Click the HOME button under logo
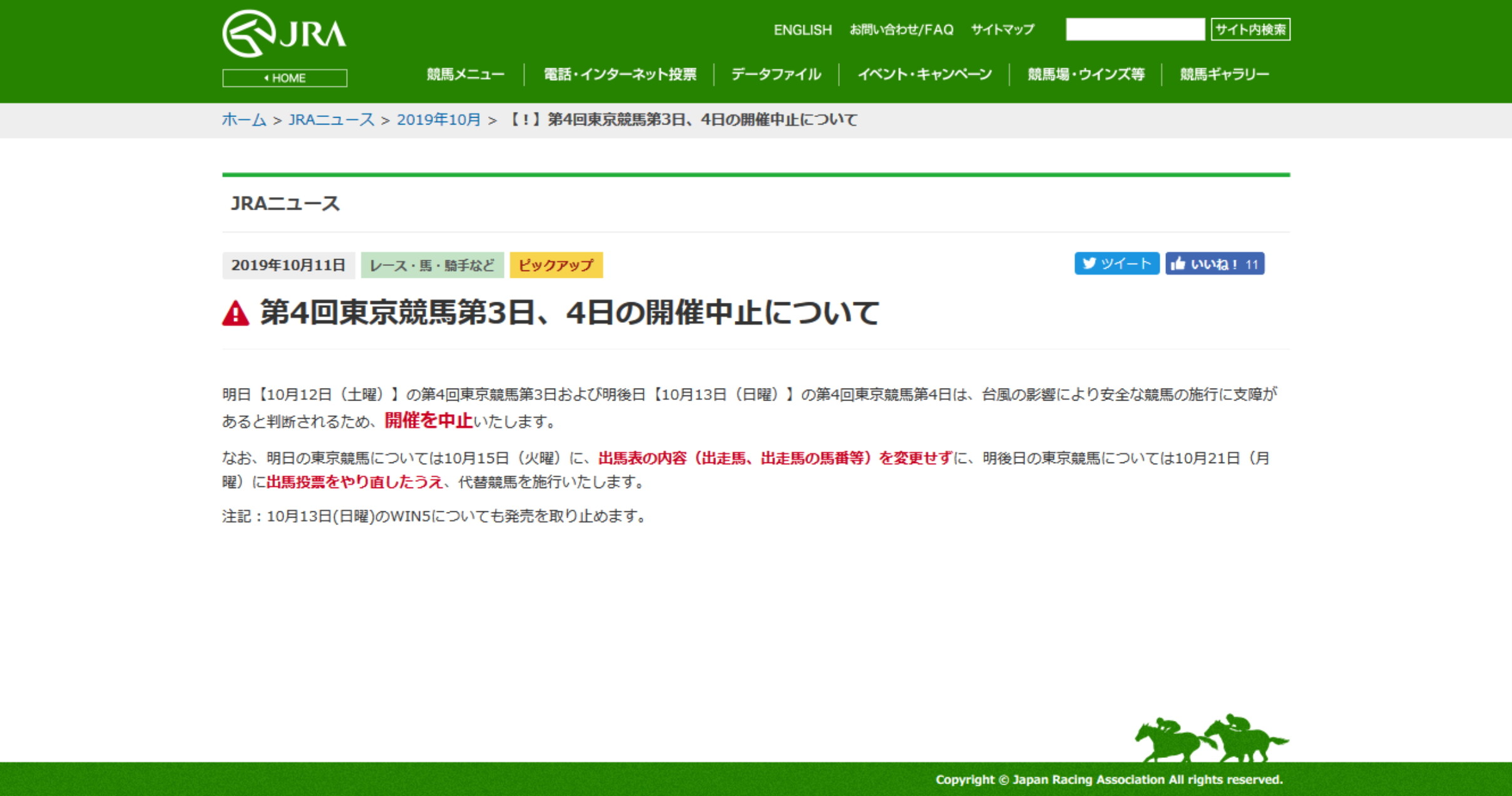 tap(285, 78)
